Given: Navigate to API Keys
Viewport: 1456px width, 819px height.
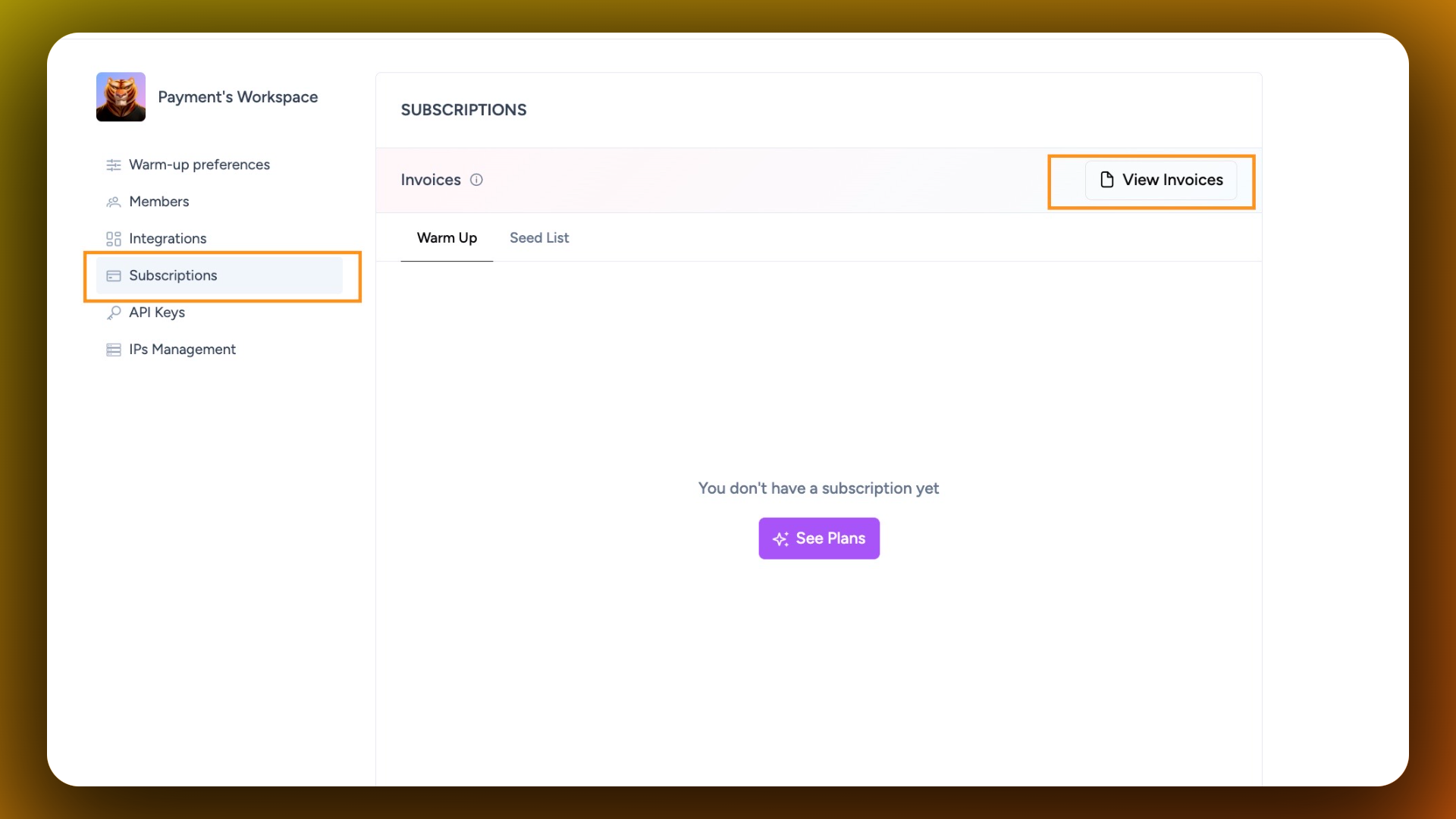Looking at the screenshot, I should [x=156, y=312].
